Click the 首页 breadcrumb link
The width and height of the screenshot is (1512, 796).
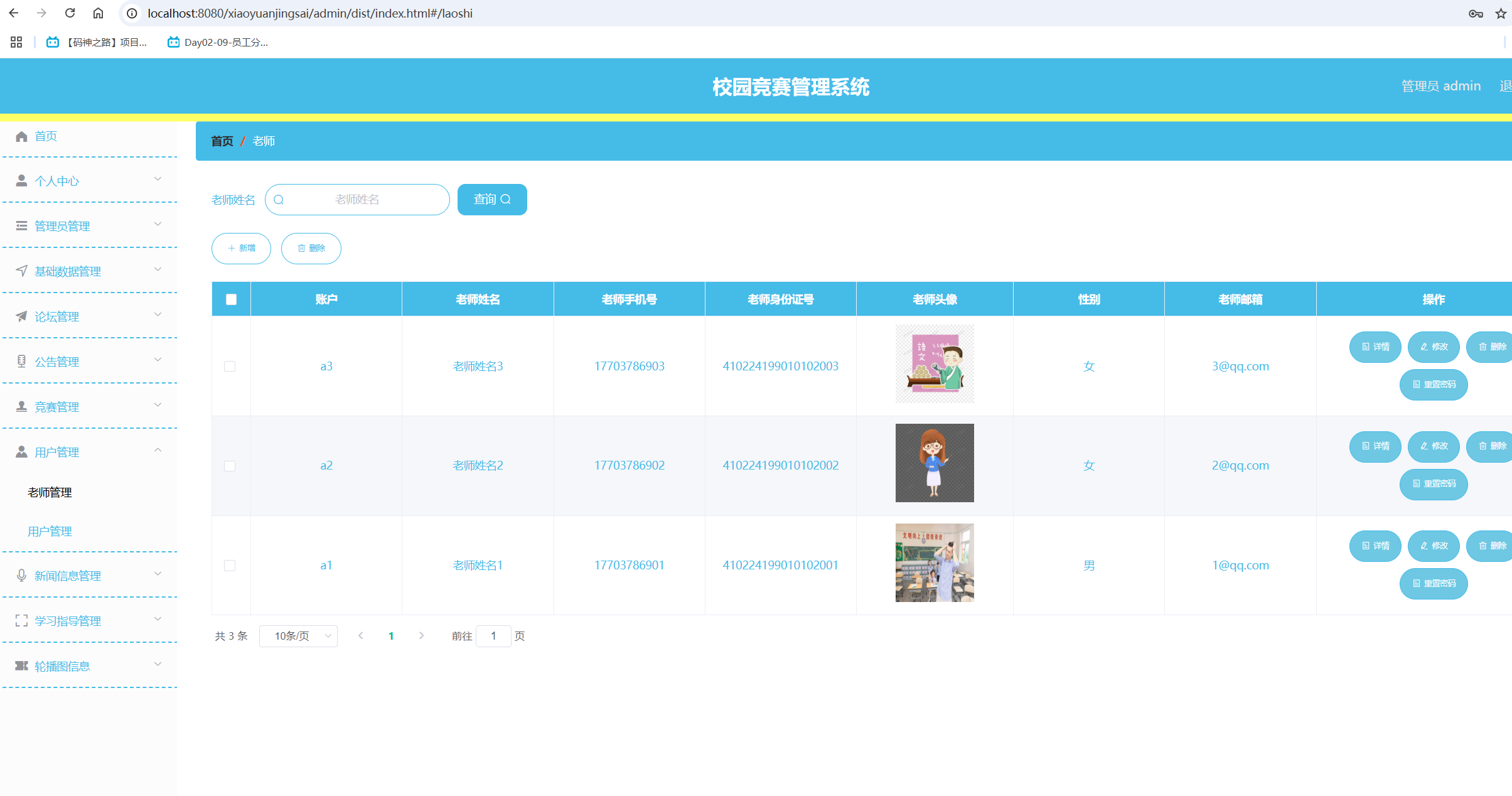coord(222,141)
